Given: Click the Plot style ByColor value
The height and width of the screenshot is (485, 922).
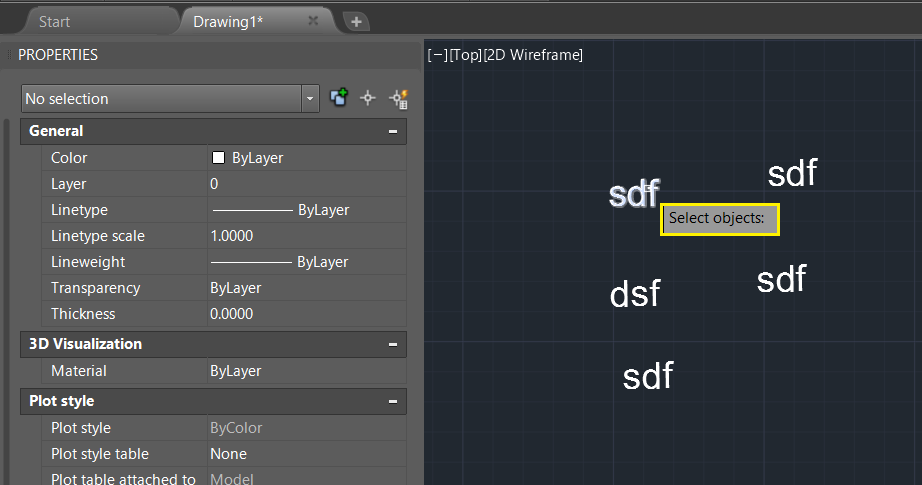Looking at the screenshot, I should [307, 428].
